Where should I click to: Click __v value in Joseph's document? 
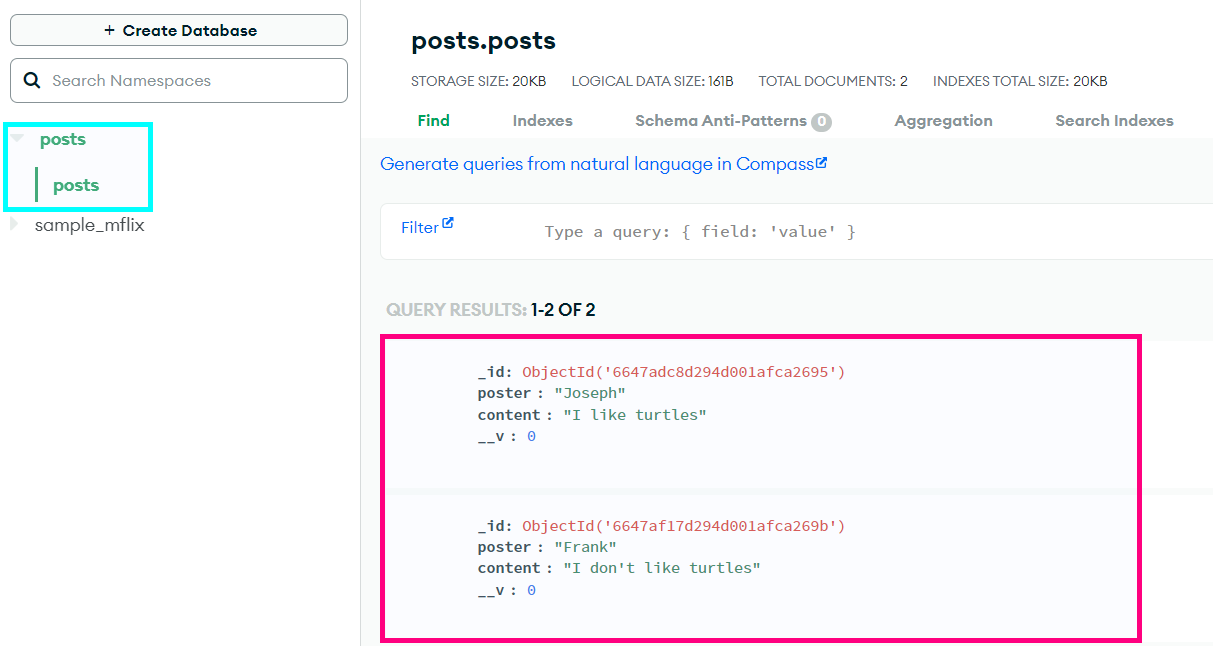pyautogui.click(x=531, y=437)
